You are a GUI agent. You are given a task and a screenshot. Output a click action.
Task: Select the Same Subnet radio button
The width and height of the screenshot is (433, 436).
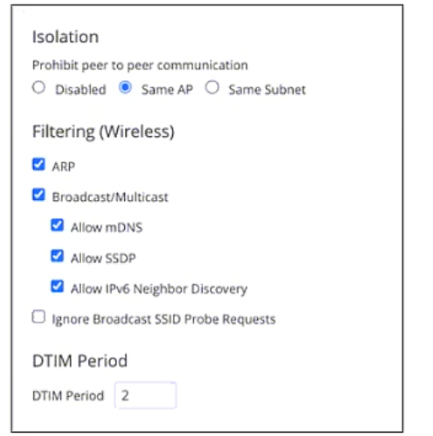point(212,88)
